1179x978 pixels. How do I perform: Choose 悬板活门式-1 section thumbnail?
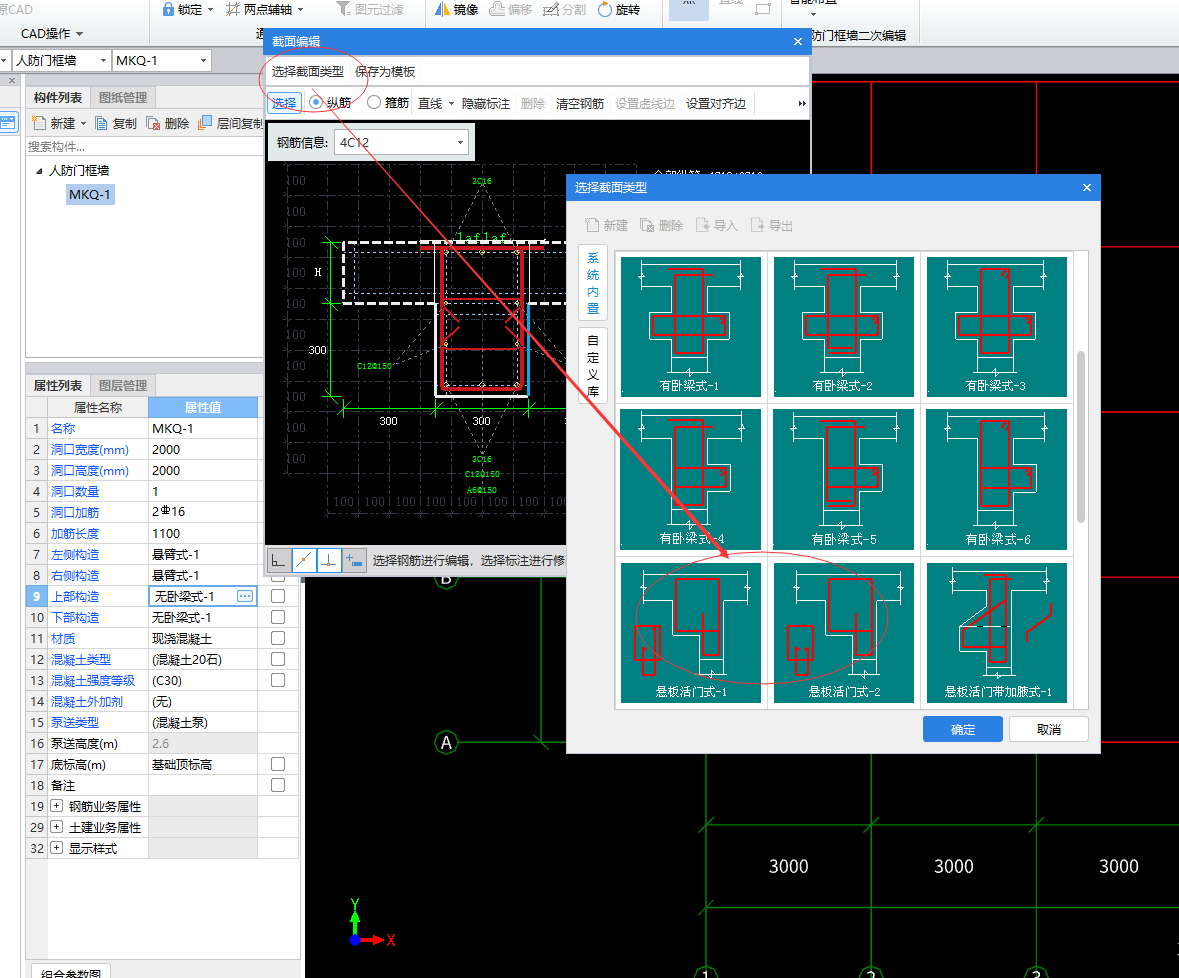pos(690,633)
